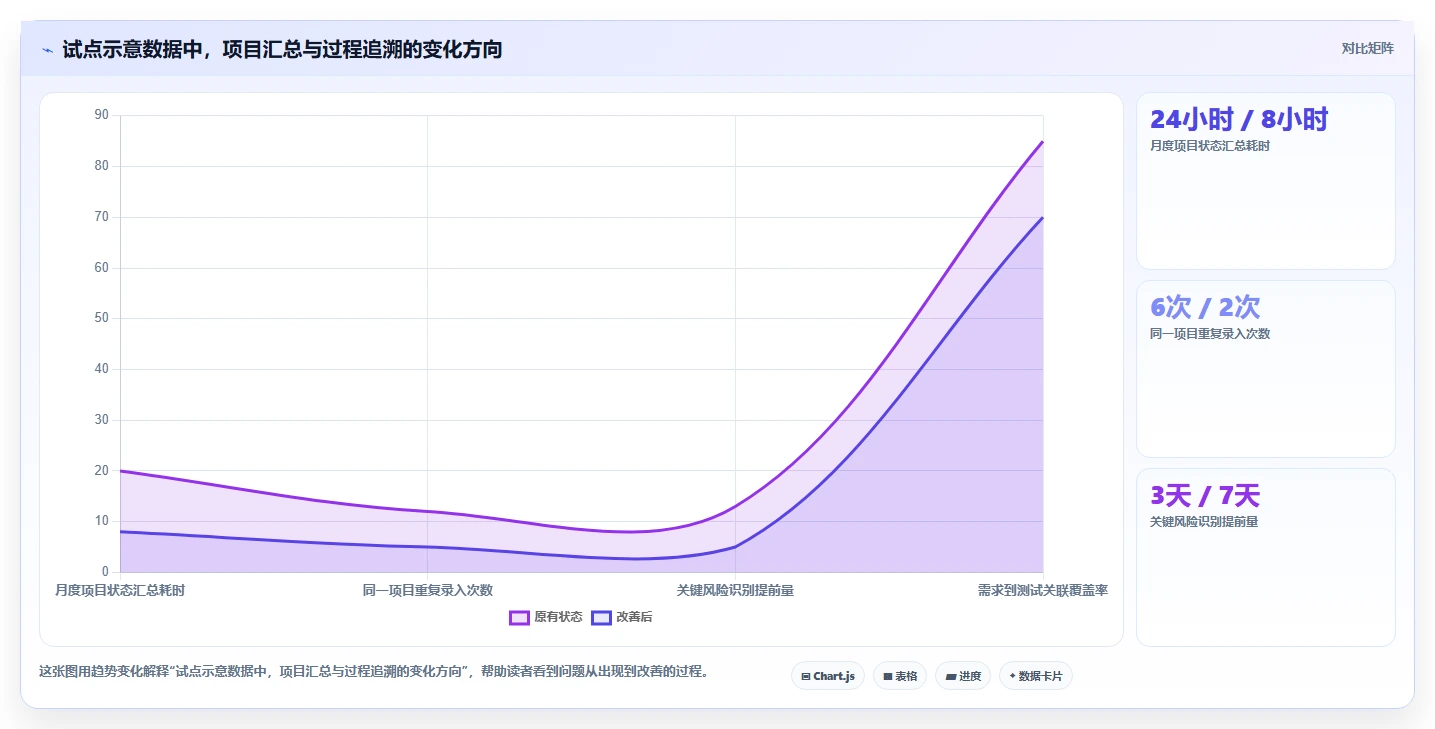Select the 数据卡片 tag chip
Screen dimensions: 1435x729
[x=1036, y=676]
